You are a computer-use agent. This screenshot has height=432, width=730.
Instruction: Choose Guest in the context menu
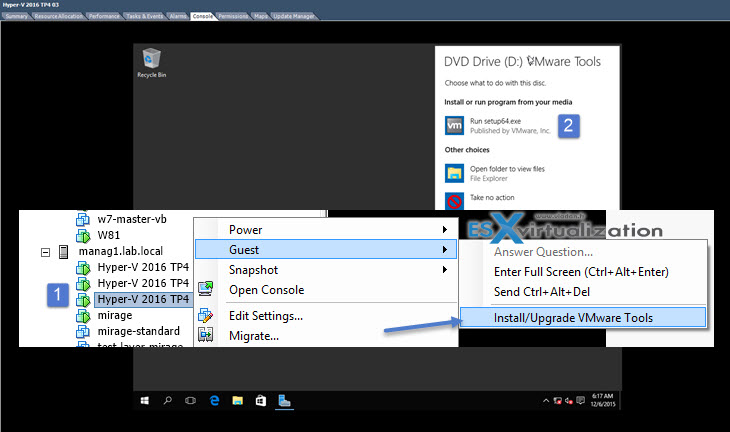[x=326, y=250]
